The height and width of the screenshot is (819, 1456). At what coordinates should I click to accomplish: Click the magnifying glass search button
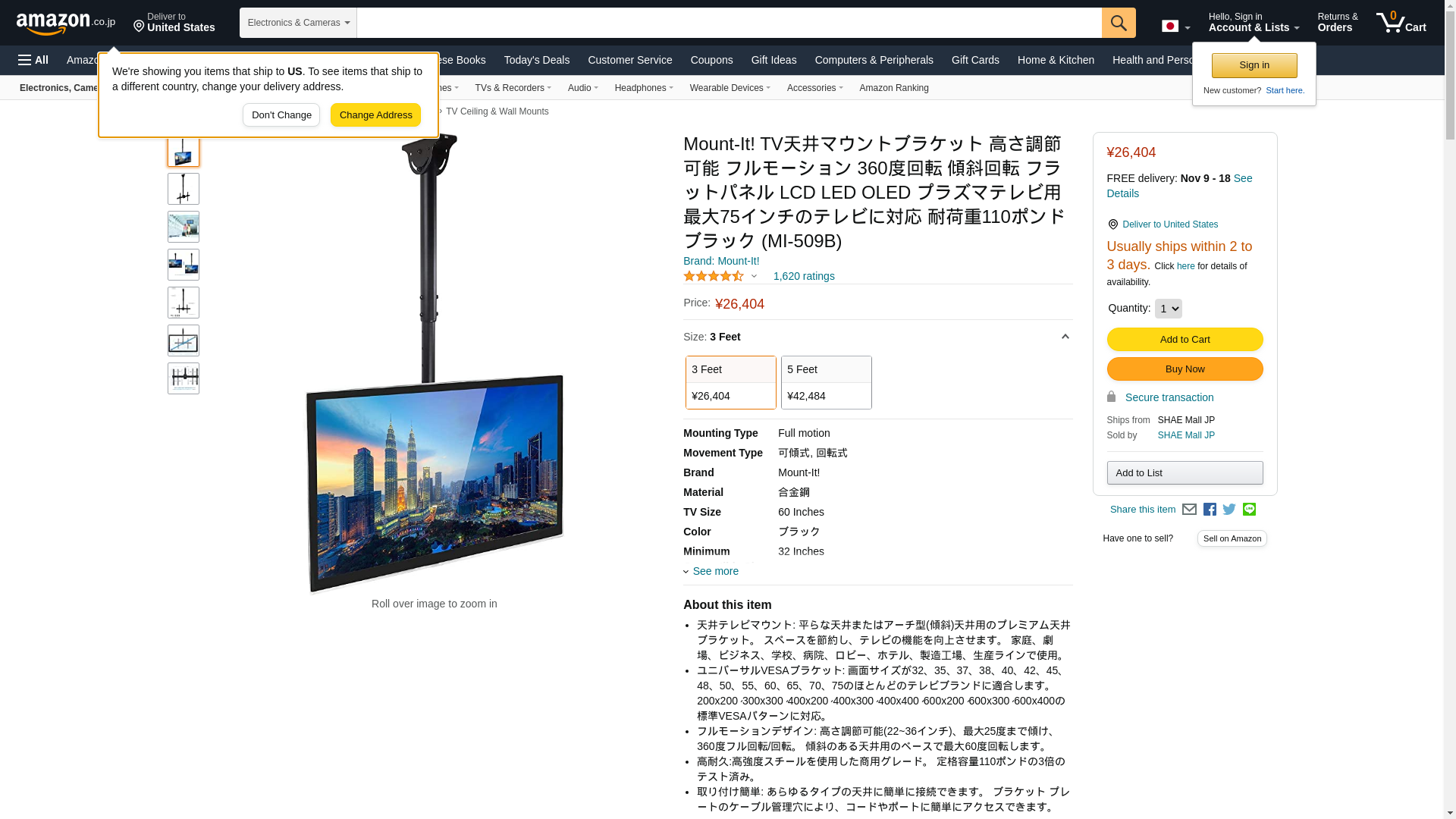click(x=1119, y=23)
